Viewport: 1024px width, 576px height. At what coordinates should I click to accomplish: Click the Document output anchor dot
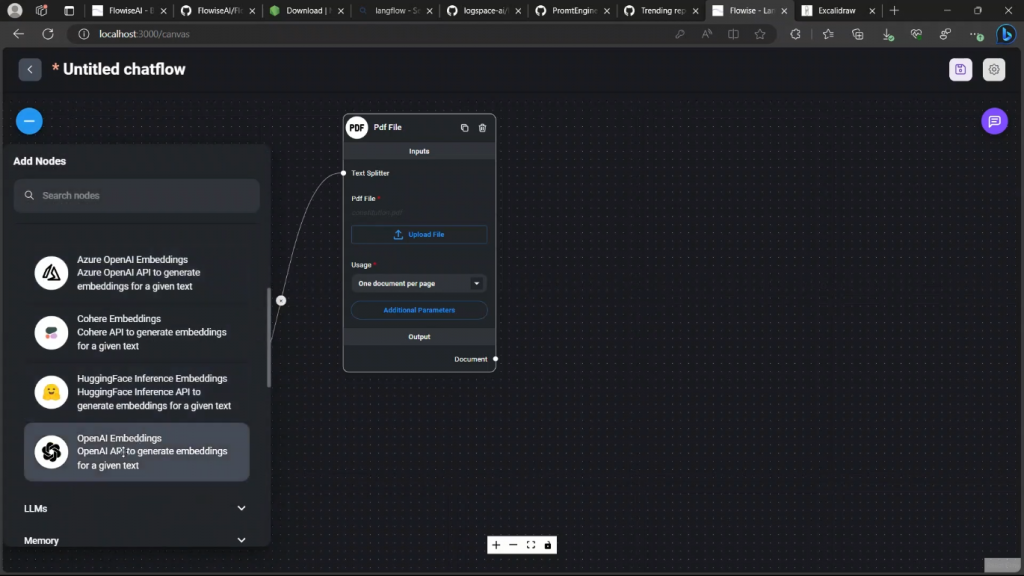point(496,359)
